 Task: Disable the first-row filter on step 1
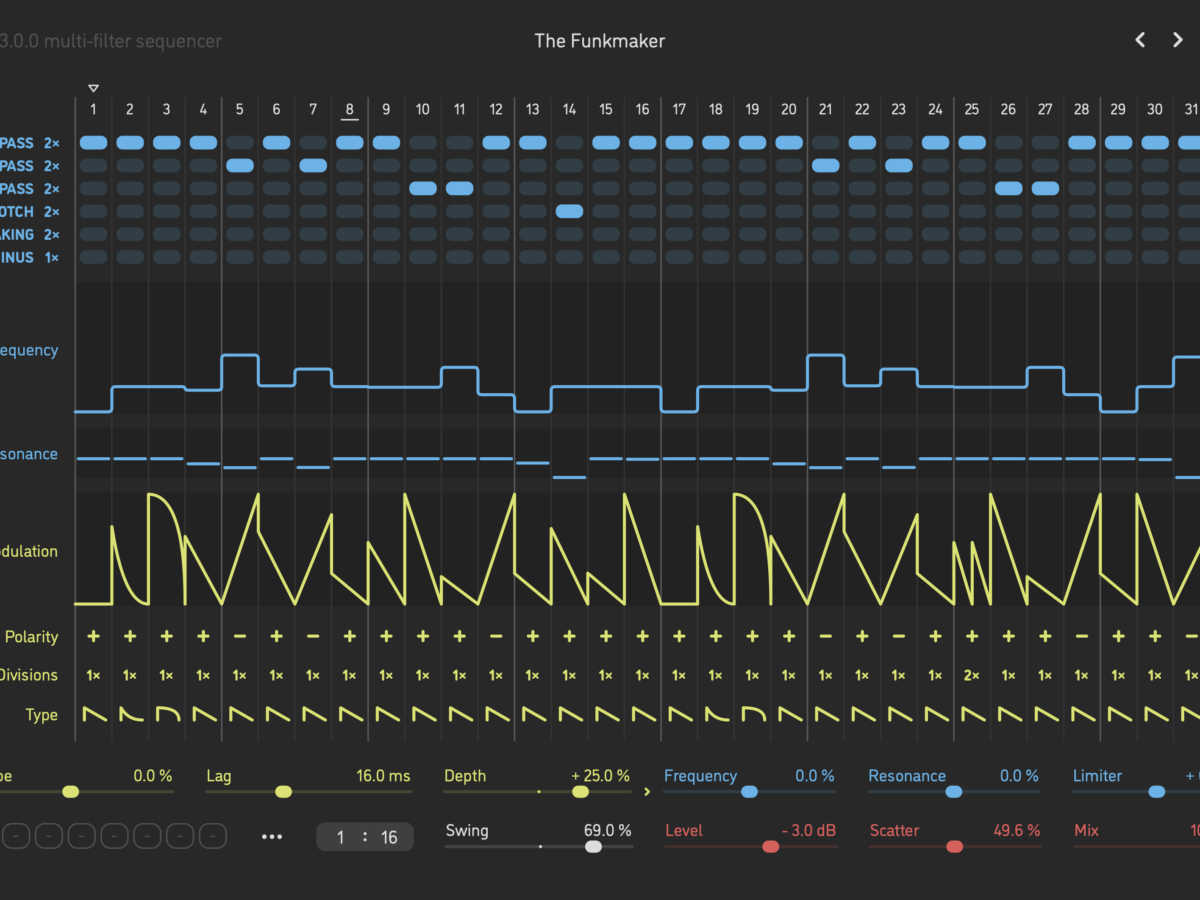(93, 143)
